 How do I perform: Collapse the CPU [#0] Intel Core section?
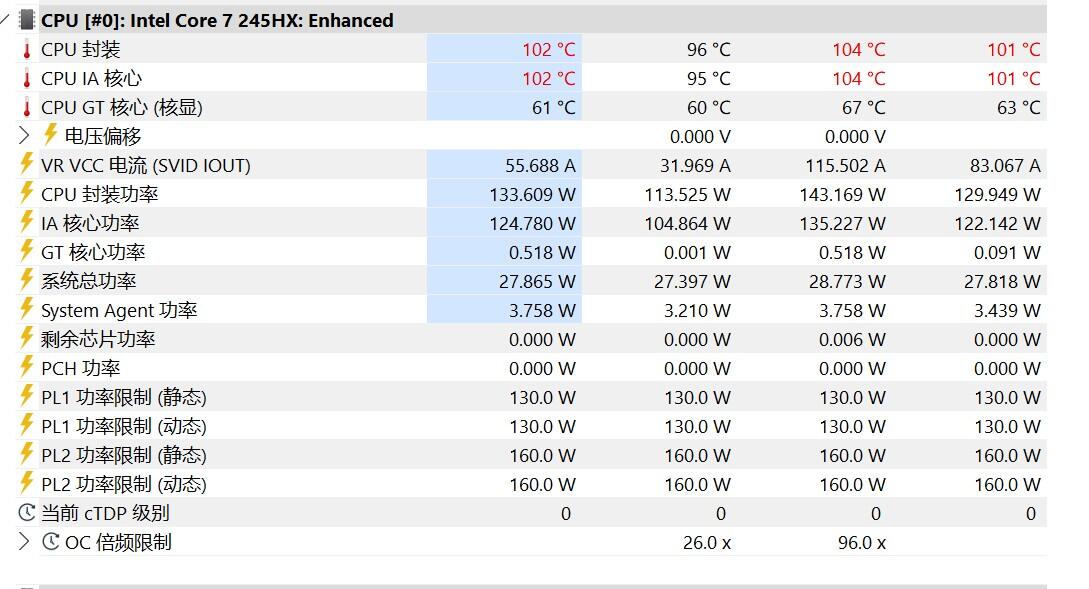(6, 20)
